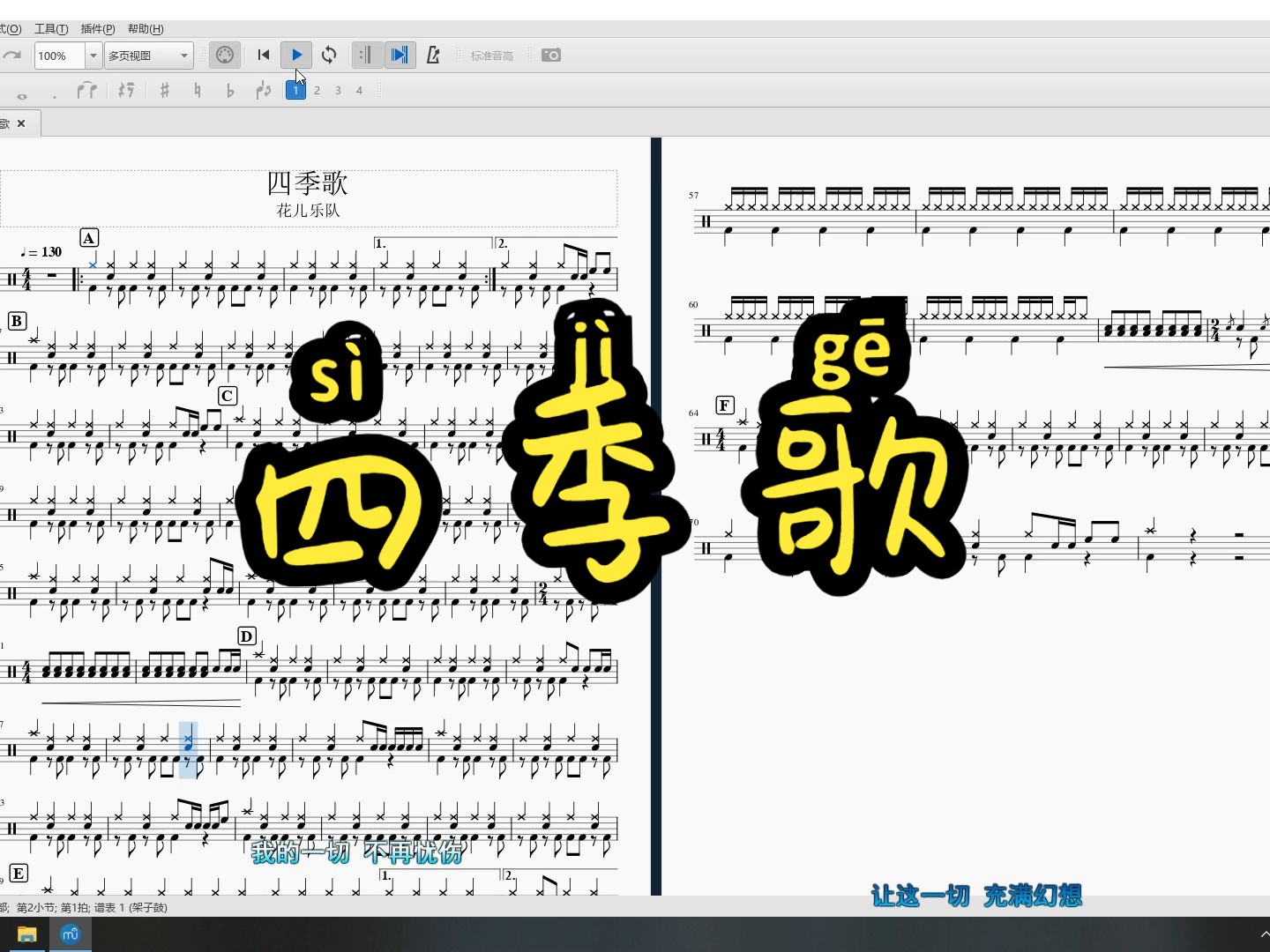1270x952 pixels.
Task: Open the 插件(P) menu
Action: [x=98, y=29]
